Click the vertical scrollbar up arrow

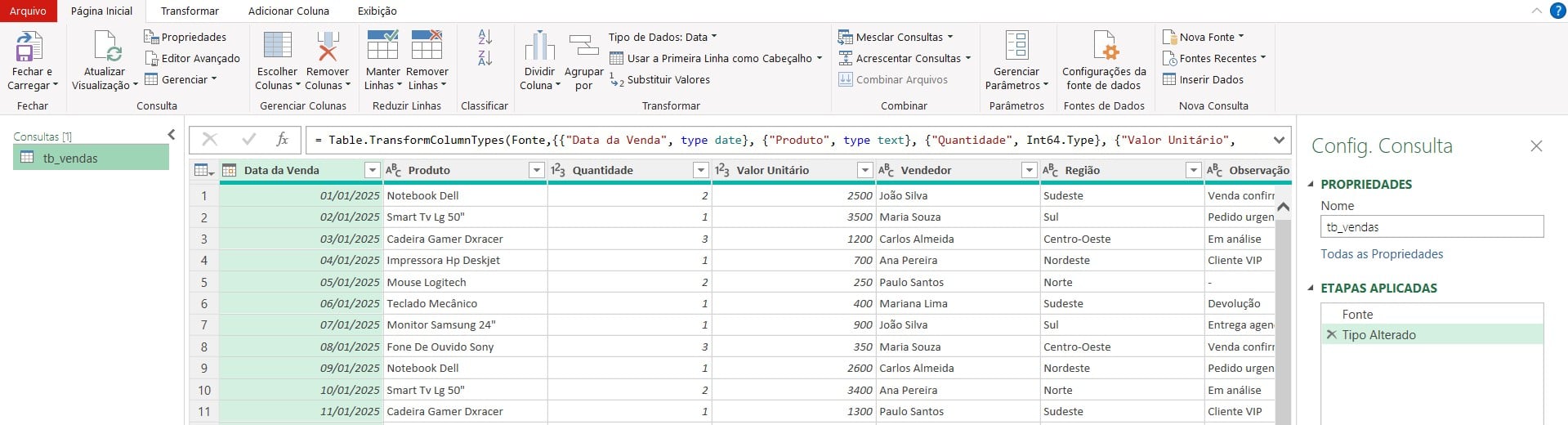1283,207
